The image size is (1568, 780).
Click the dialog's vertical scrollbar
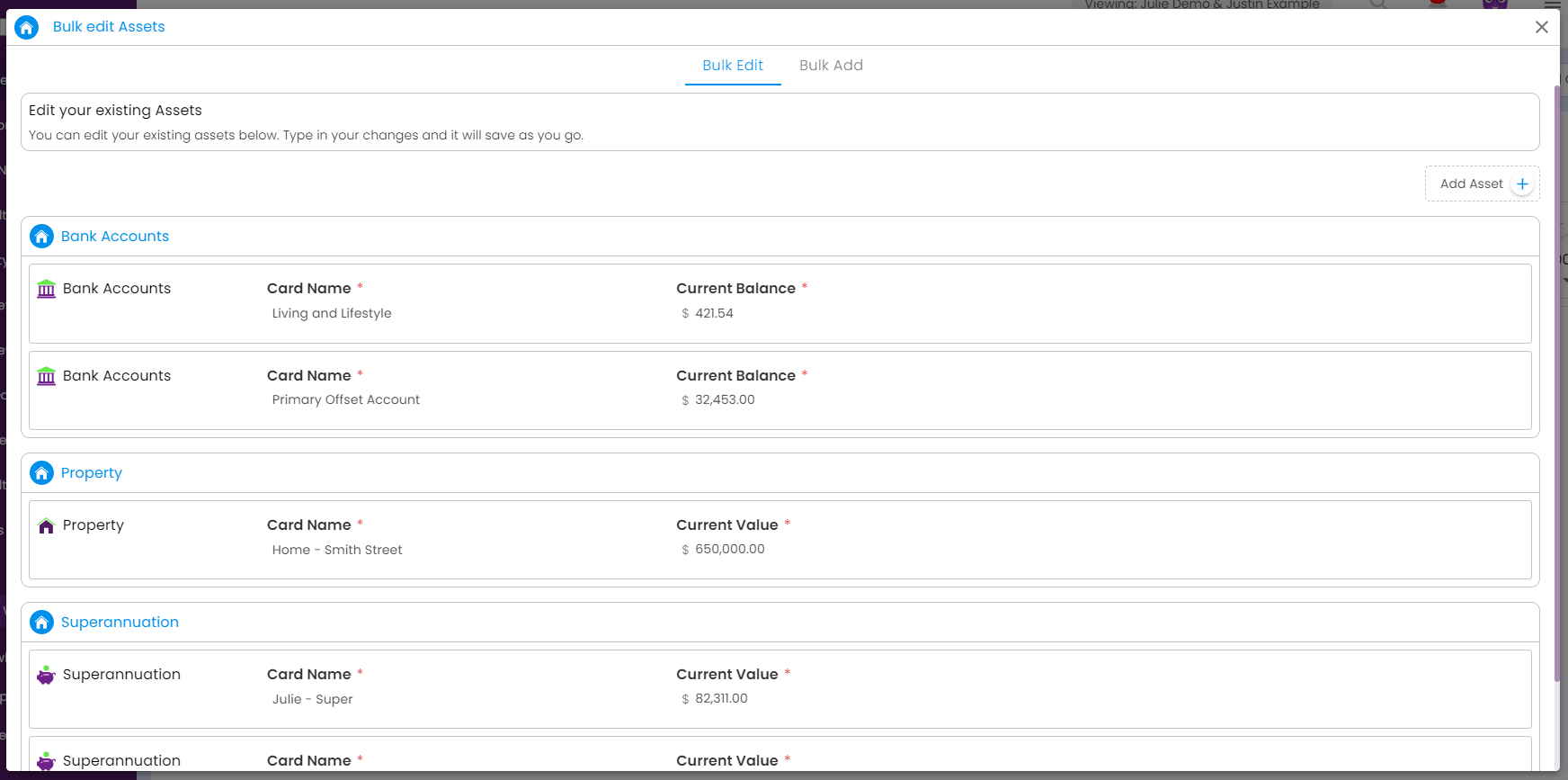(x=1556, y=382)
